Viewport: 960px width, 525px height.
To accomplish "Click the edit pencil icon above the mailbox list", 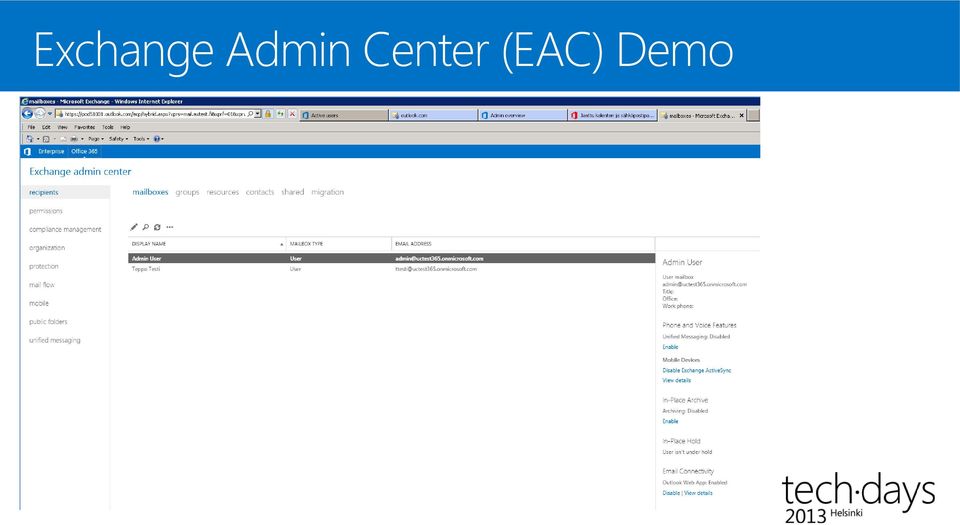I will tap(134, 227).
